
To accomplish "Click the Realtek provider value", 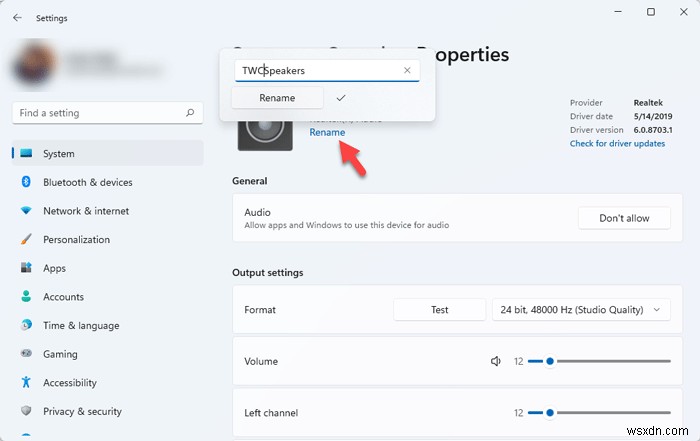I will (648, 103).
